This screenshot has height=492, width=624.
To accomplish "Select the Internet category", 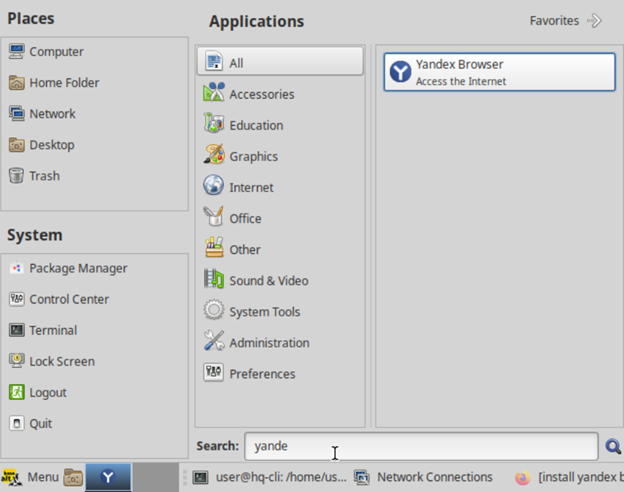I will (x=251, y=187).
